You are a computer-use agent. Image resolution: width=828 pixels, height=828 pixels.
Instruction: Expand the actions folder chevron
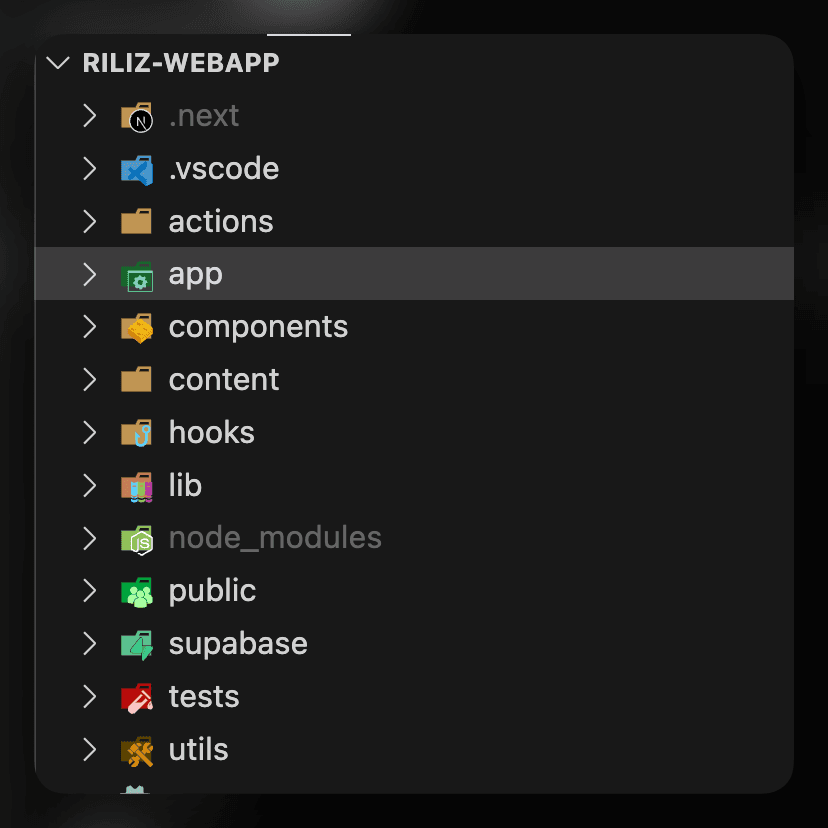click(x=89, y=221)
